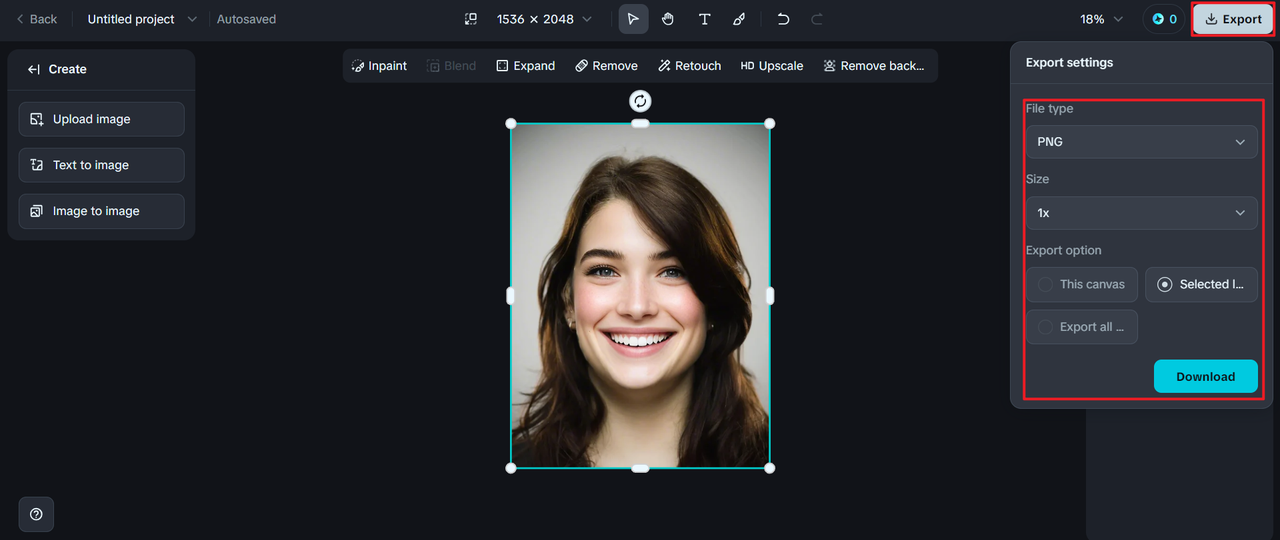The width and height of the screenshot is (1280, 540).
Task: Click the Export settings heading
Action: 1069,62
